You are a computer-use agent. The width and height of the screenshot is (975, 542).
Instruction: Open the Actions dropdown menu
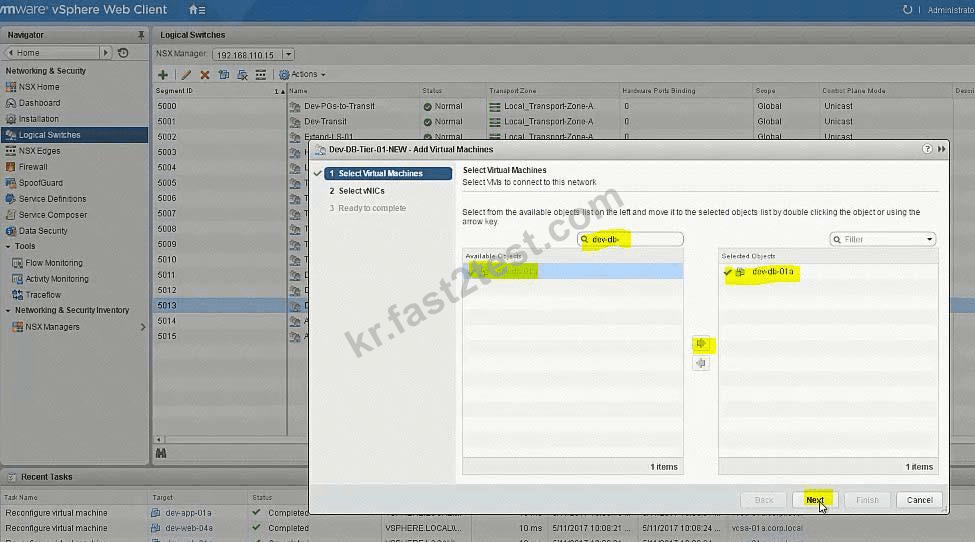point(302,75)
